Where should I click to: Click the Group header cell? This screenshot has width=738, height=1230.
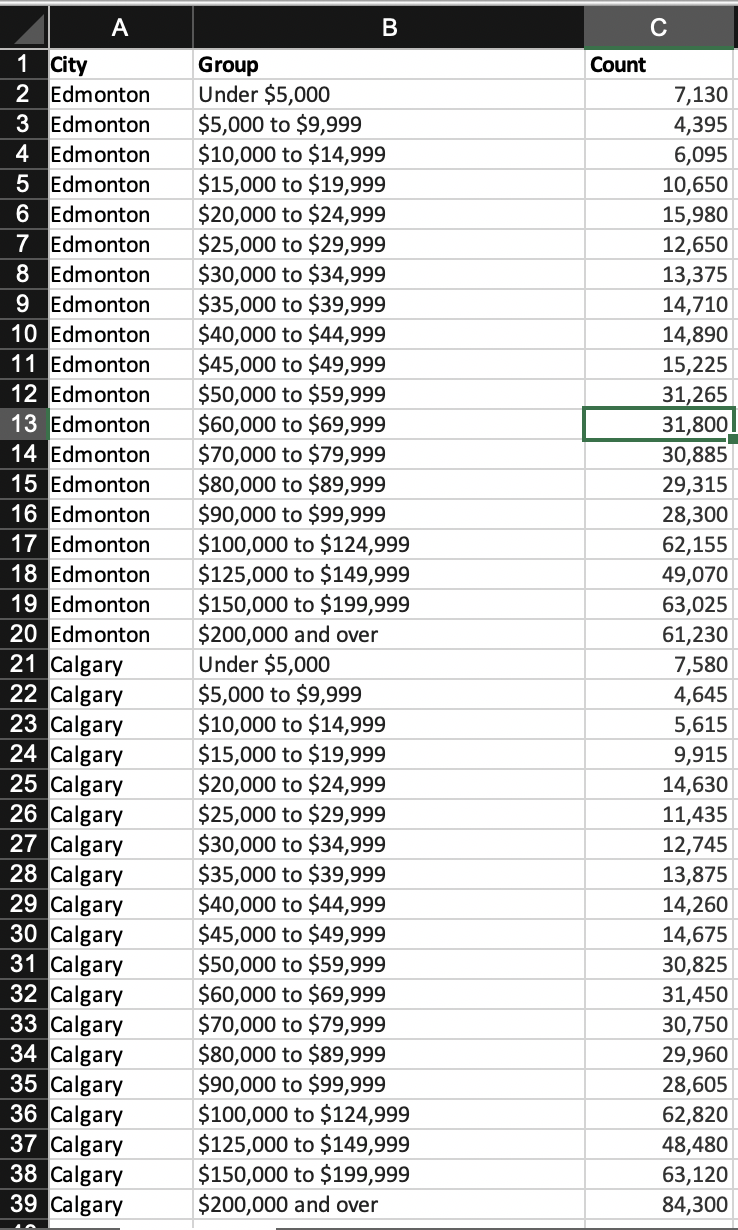pyautogui.click(x=388, y=64)
